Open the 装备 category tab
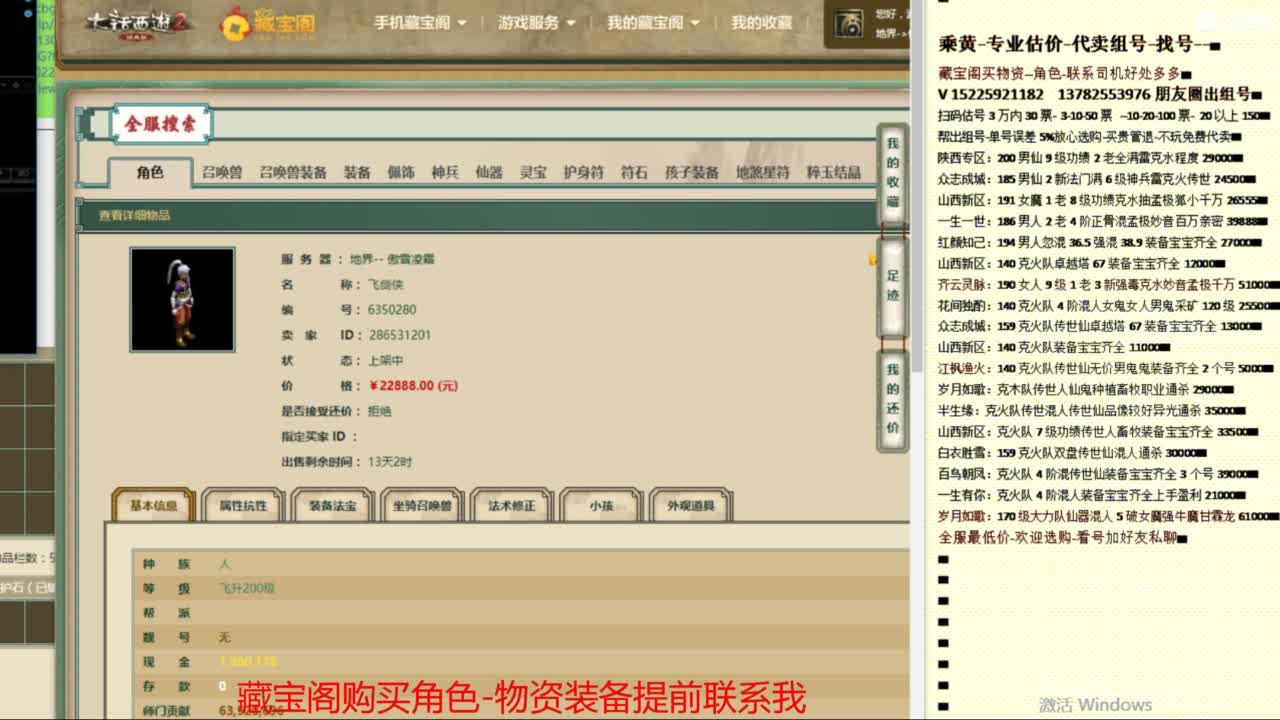The height and width of the screenshot is (720, 1280). click(x=357, y=172)
